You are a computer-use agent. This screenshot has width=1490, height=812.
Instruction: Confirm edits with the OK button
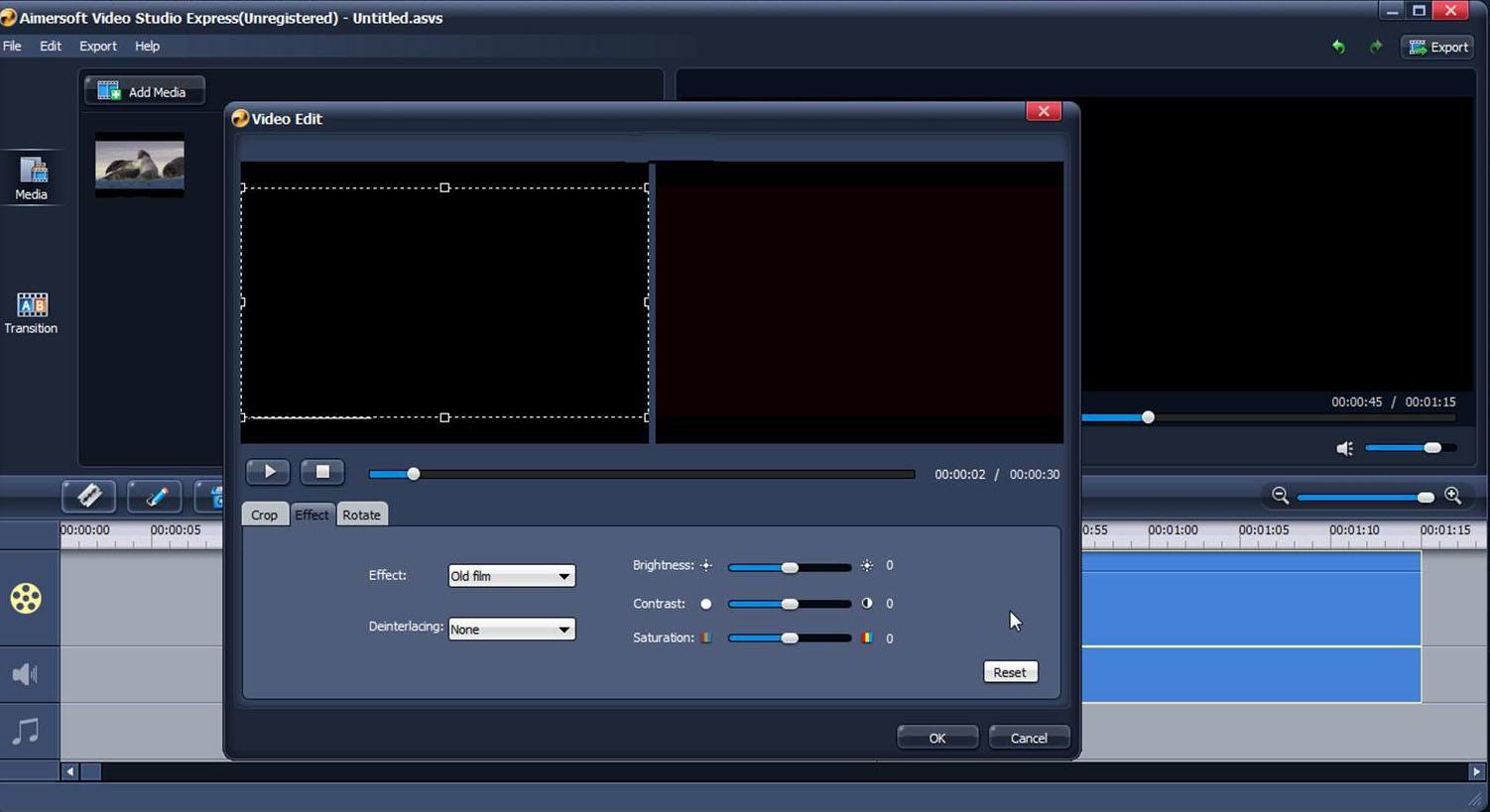pos(935,737)
